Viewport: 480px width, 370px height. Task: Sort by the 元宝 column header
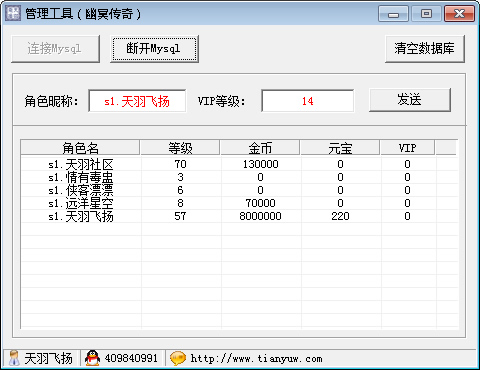[x=340, y=148]
